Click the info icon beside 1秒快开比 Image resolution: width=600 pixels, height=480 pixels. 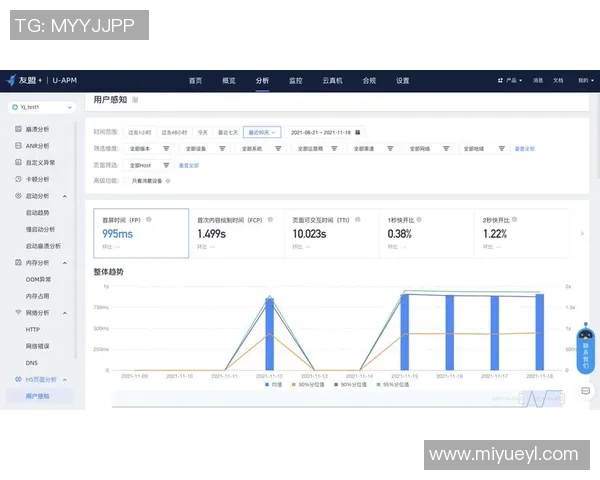pyautogui.click(x=419, y=219)
